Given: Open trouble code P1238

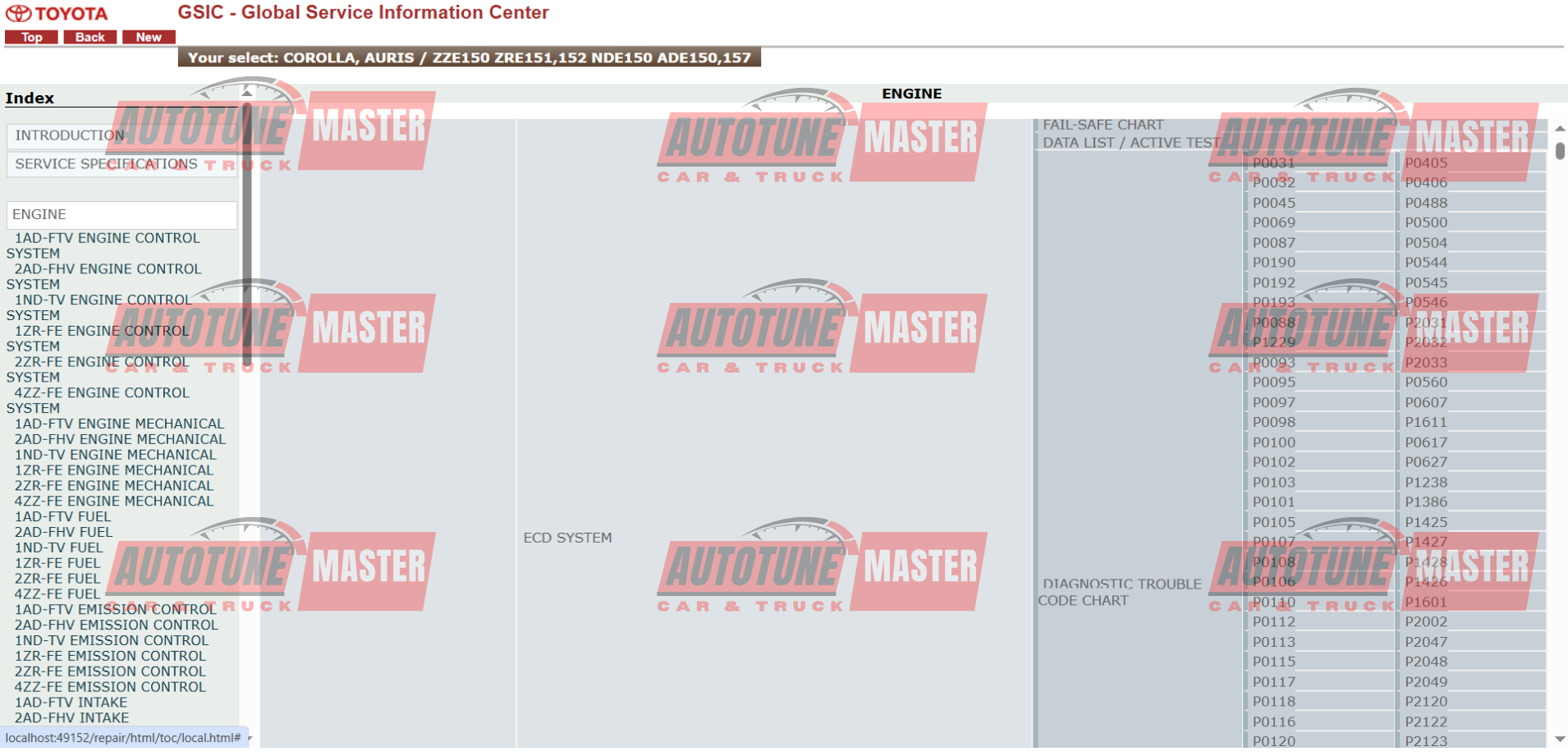Looking at the screenshot, I should pyautogui.click(x=1426, y=483).
